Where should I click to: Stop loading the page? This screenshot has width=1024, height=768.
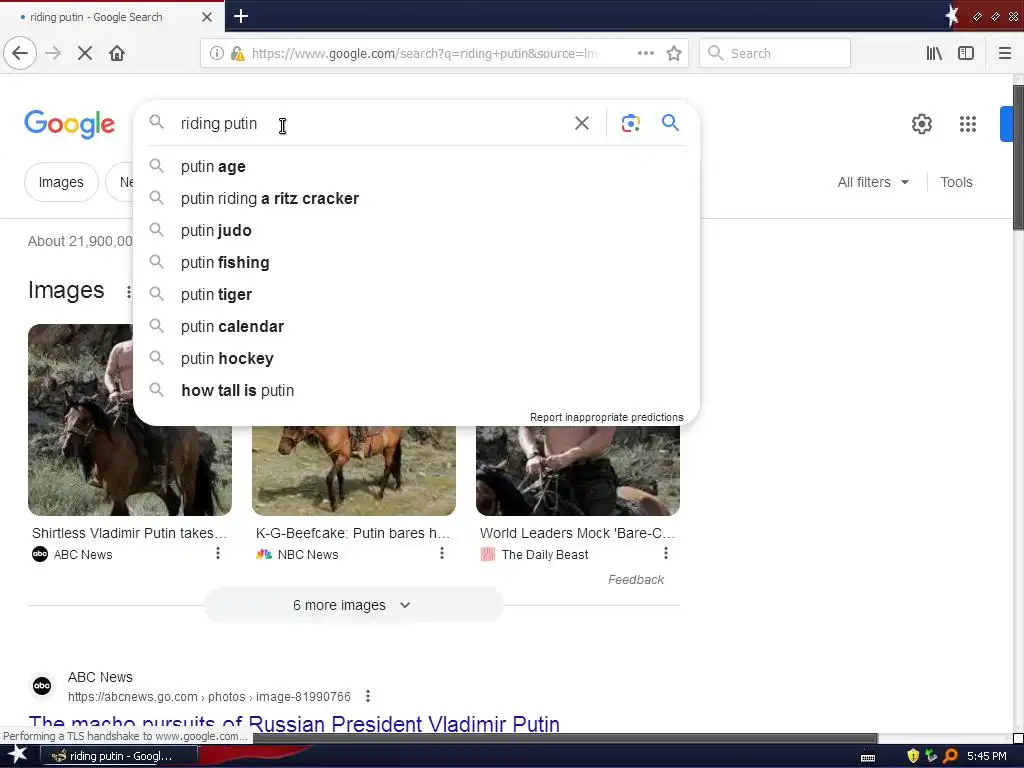coord(85,53)
